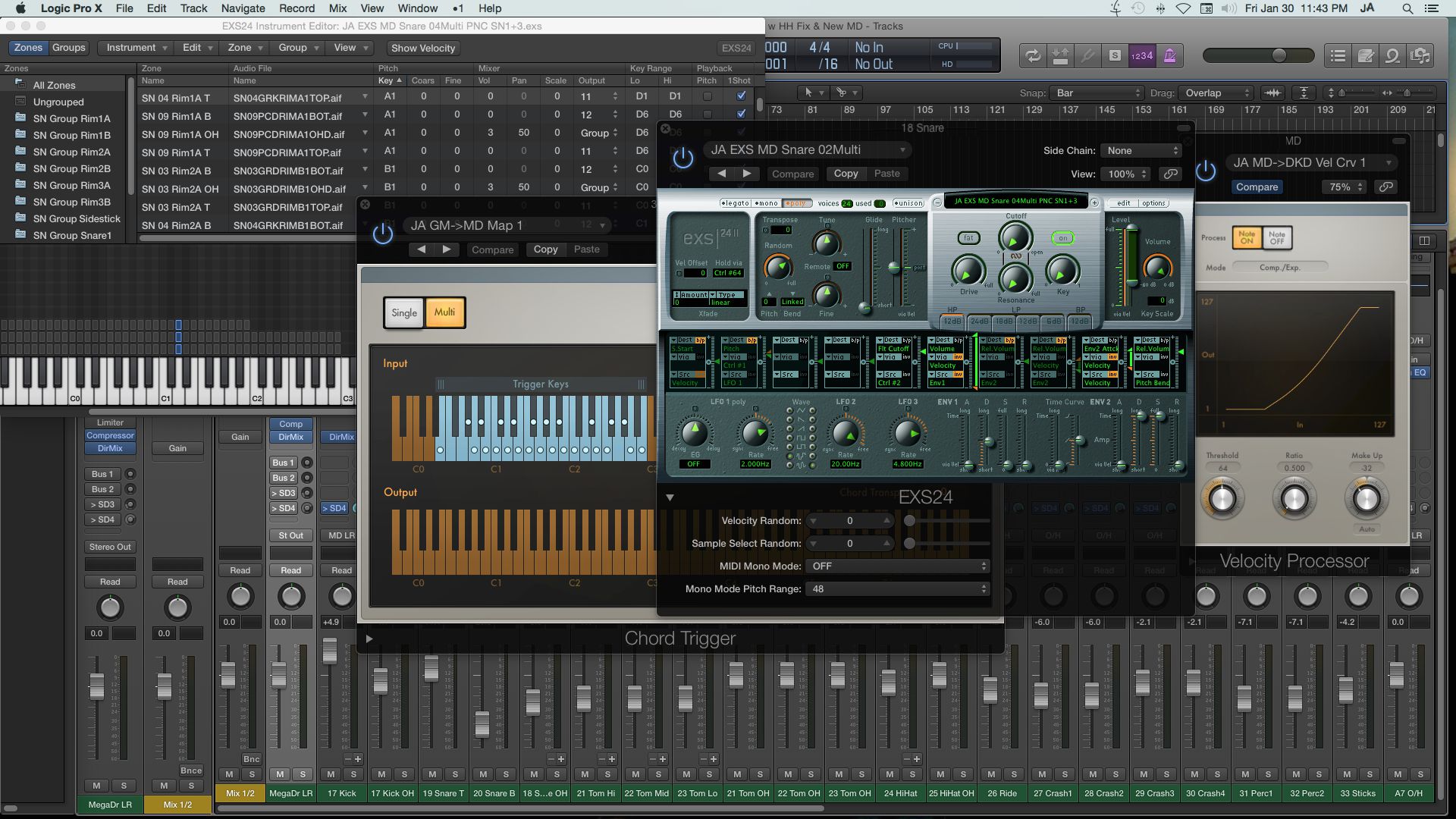The image size is (1456, 819).
Task: Click link icon in Velocity Processor header
Action: [1385, 187]
